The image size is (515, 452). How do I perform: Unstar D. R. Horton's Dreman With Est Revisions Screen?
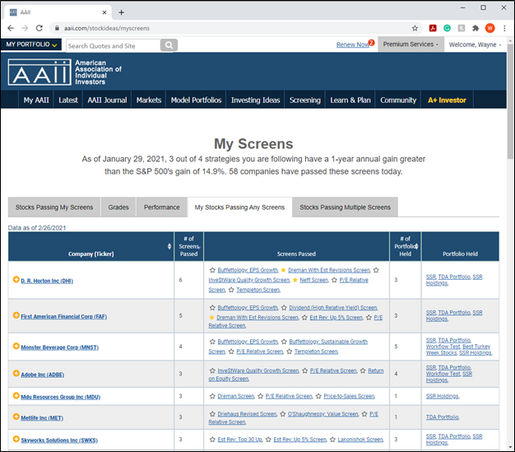tap(283, 270)
